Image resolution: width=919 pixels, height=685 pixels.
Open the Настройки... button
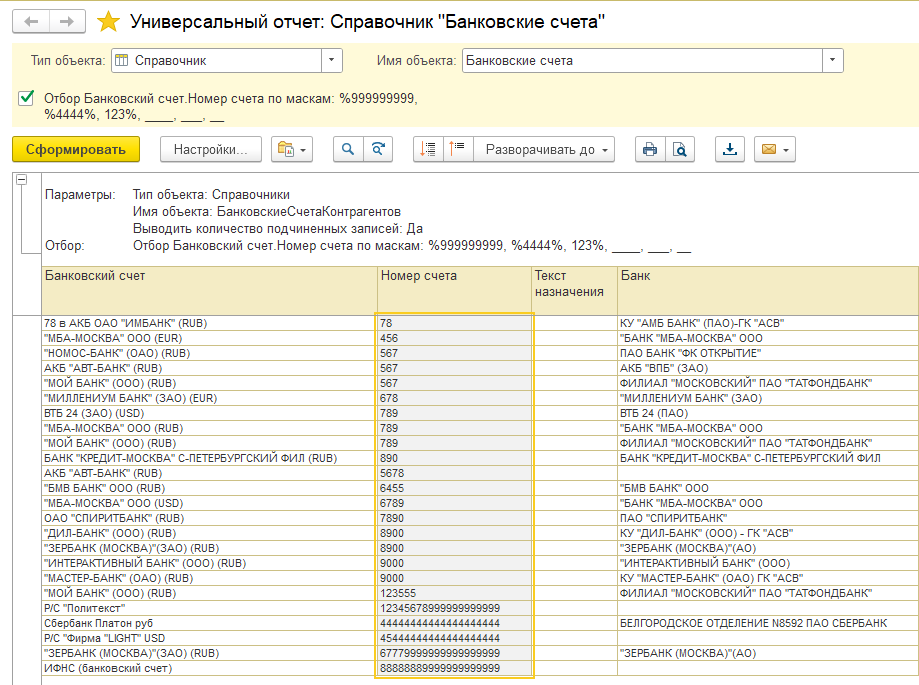pyautogui.click(x=210, y=149)
